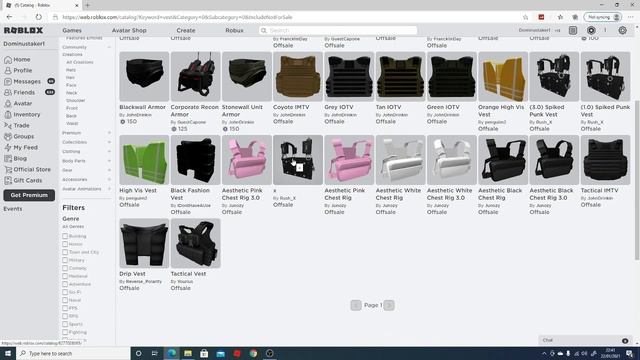
Task: Collapse the Community Creations category
Action: 109,47
